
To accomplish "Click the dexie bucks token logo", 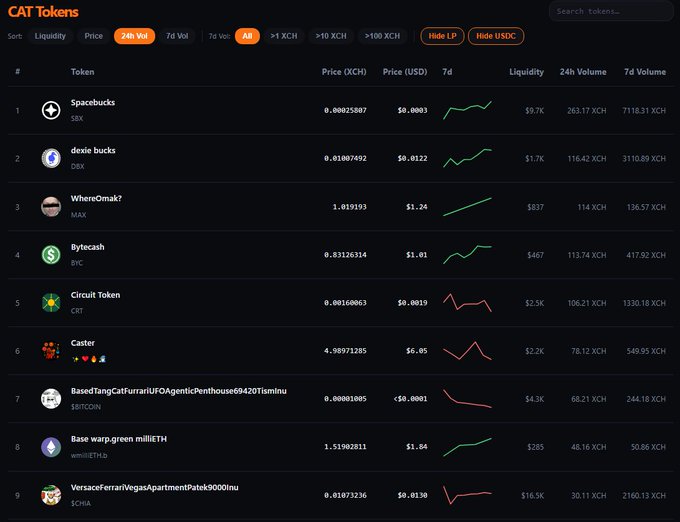I will 51,158.
